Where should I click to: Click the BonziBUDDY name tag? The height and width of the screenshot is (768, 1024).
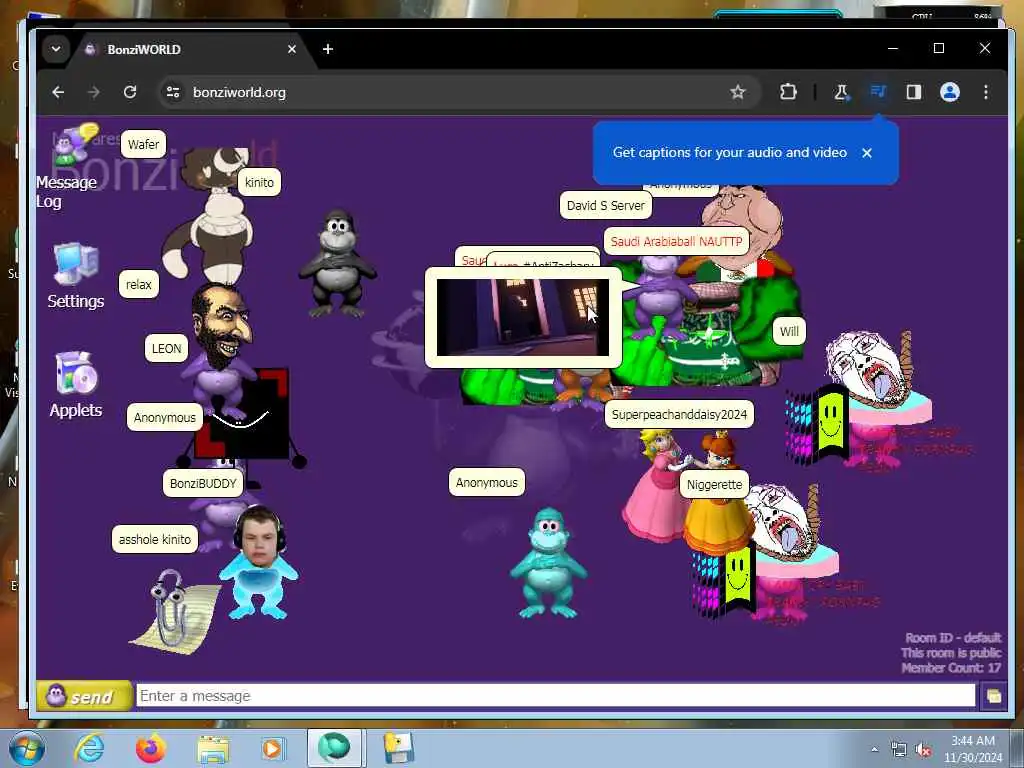(203, 483)
